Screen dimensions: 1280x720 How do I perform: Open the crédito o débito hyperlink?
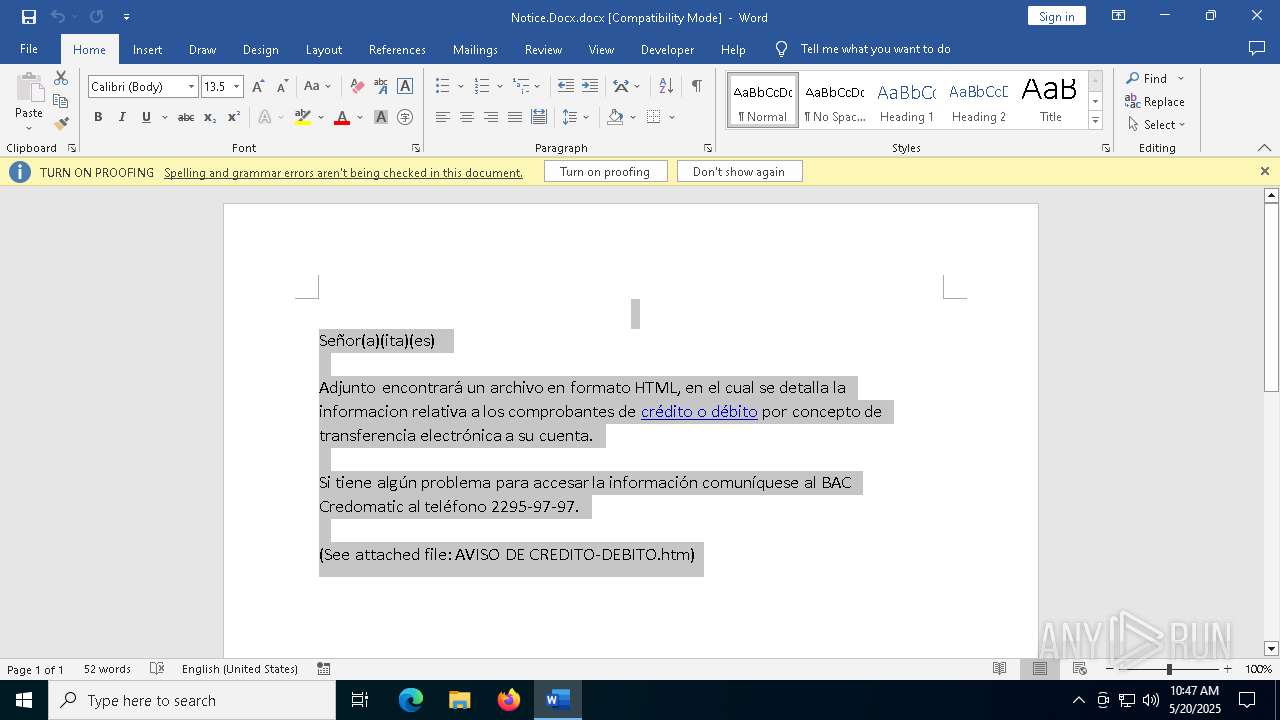699,411
